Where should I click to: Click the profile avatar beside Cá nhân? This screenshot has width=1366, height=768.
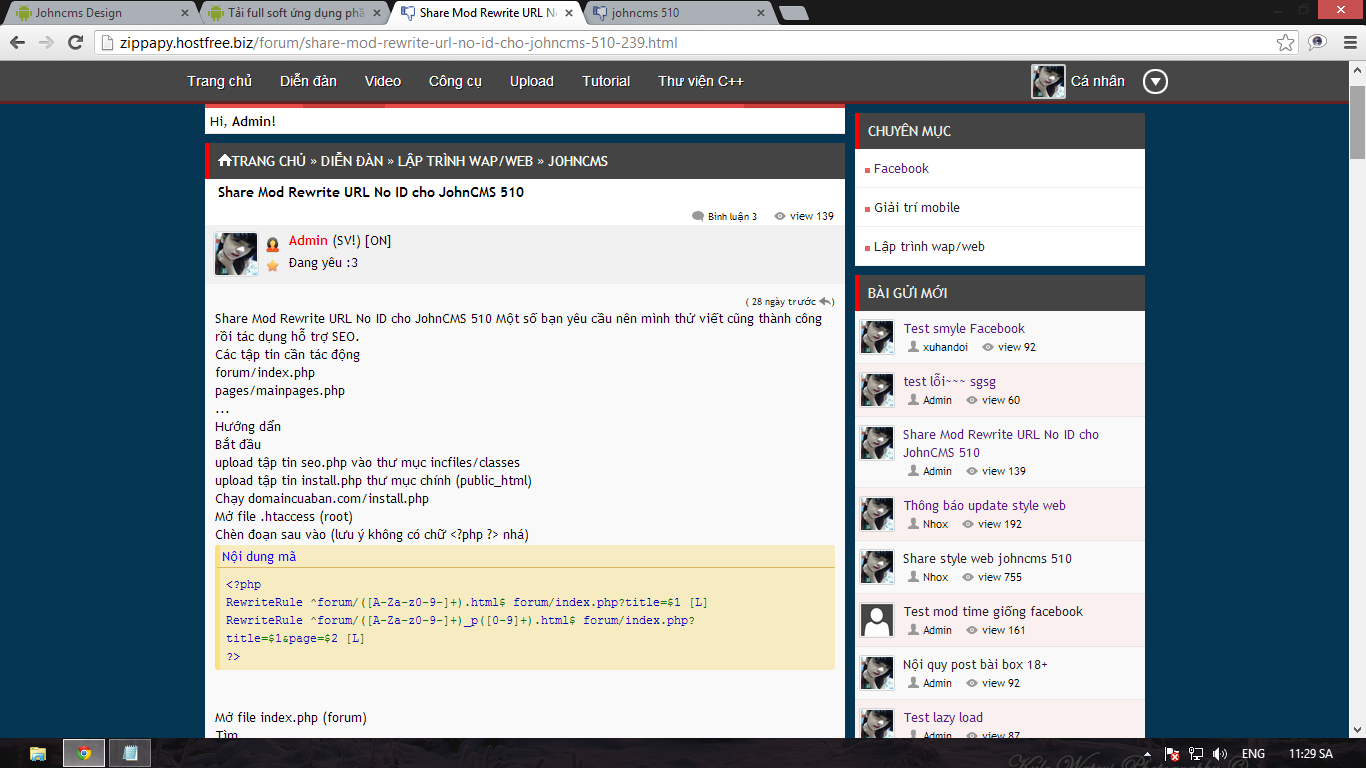point(1048,82)
